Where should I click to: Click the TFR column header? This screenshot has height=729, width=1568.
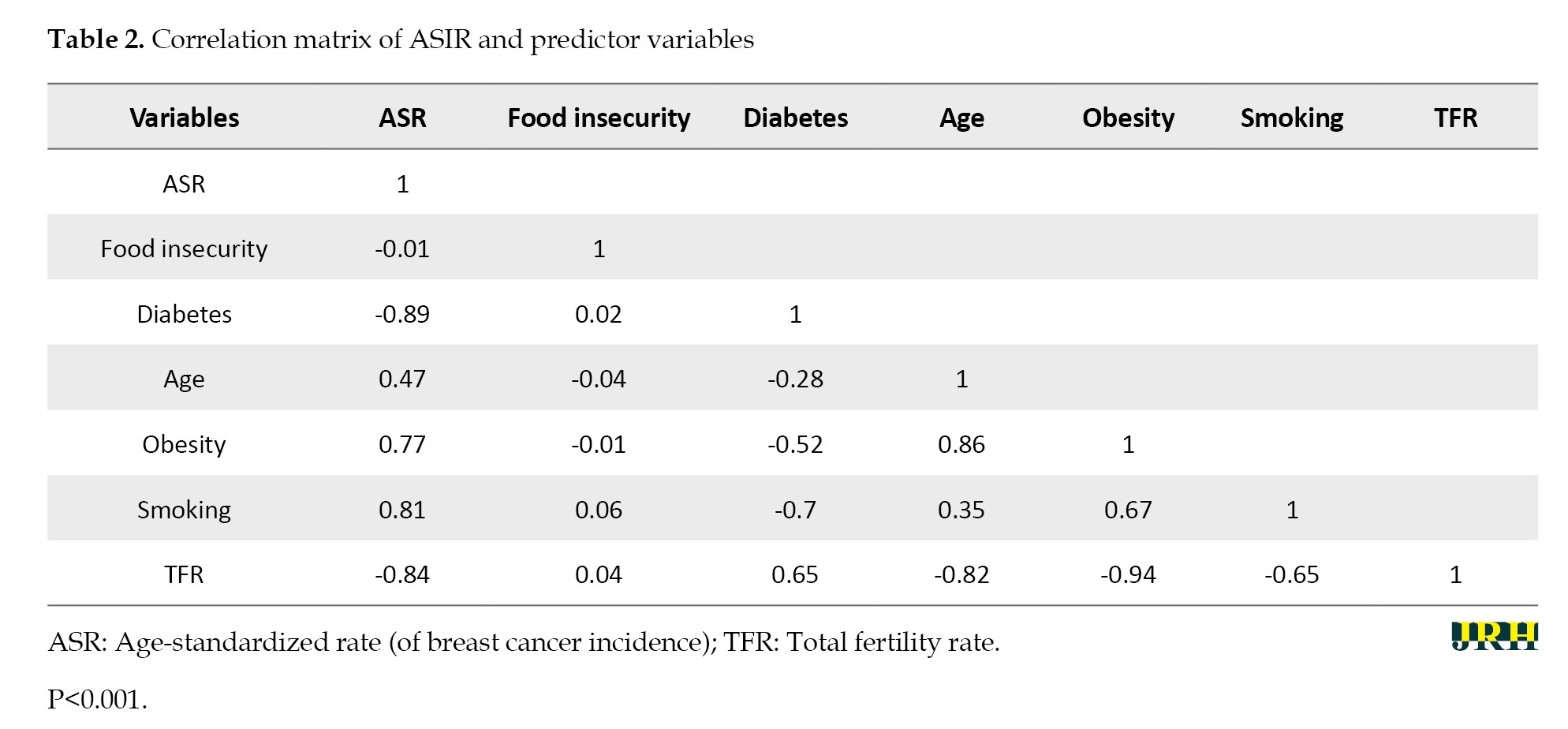[x=1455, y=118]
